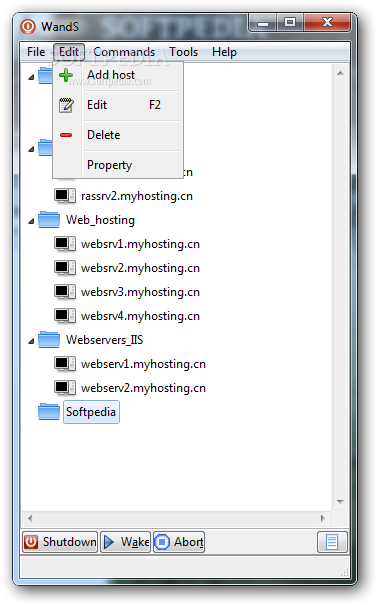Collapse the second folder tree node
The width and height of the screenshot is (378, 606).
tap(31, 149)
